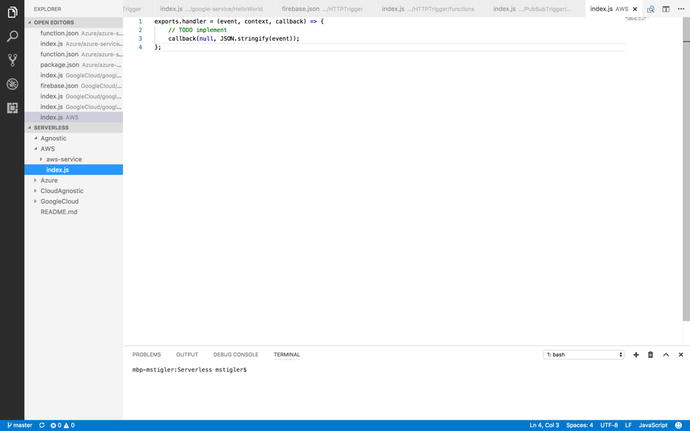Open package.json in Open Editors
Viewport: 690px width, 431px height.
click(73, 65)
